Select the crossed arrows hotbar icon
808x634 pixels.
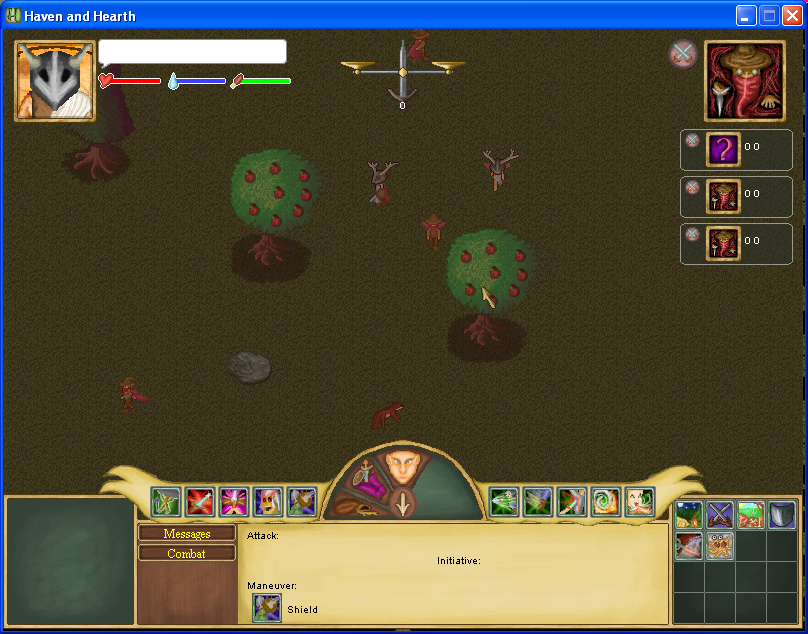[166, 502]
